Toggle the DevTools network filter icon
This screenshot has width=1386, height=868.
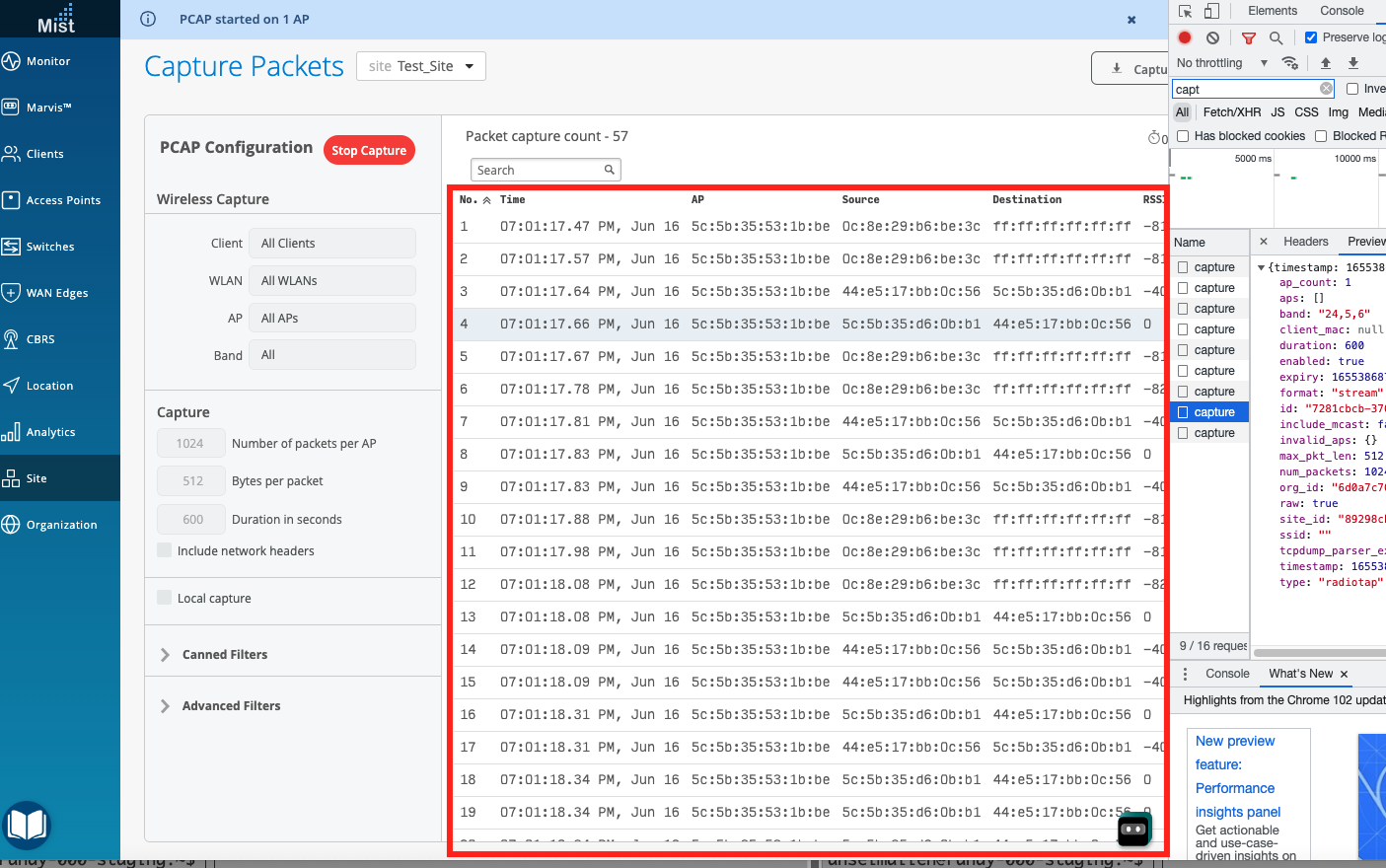[1248, 37]
